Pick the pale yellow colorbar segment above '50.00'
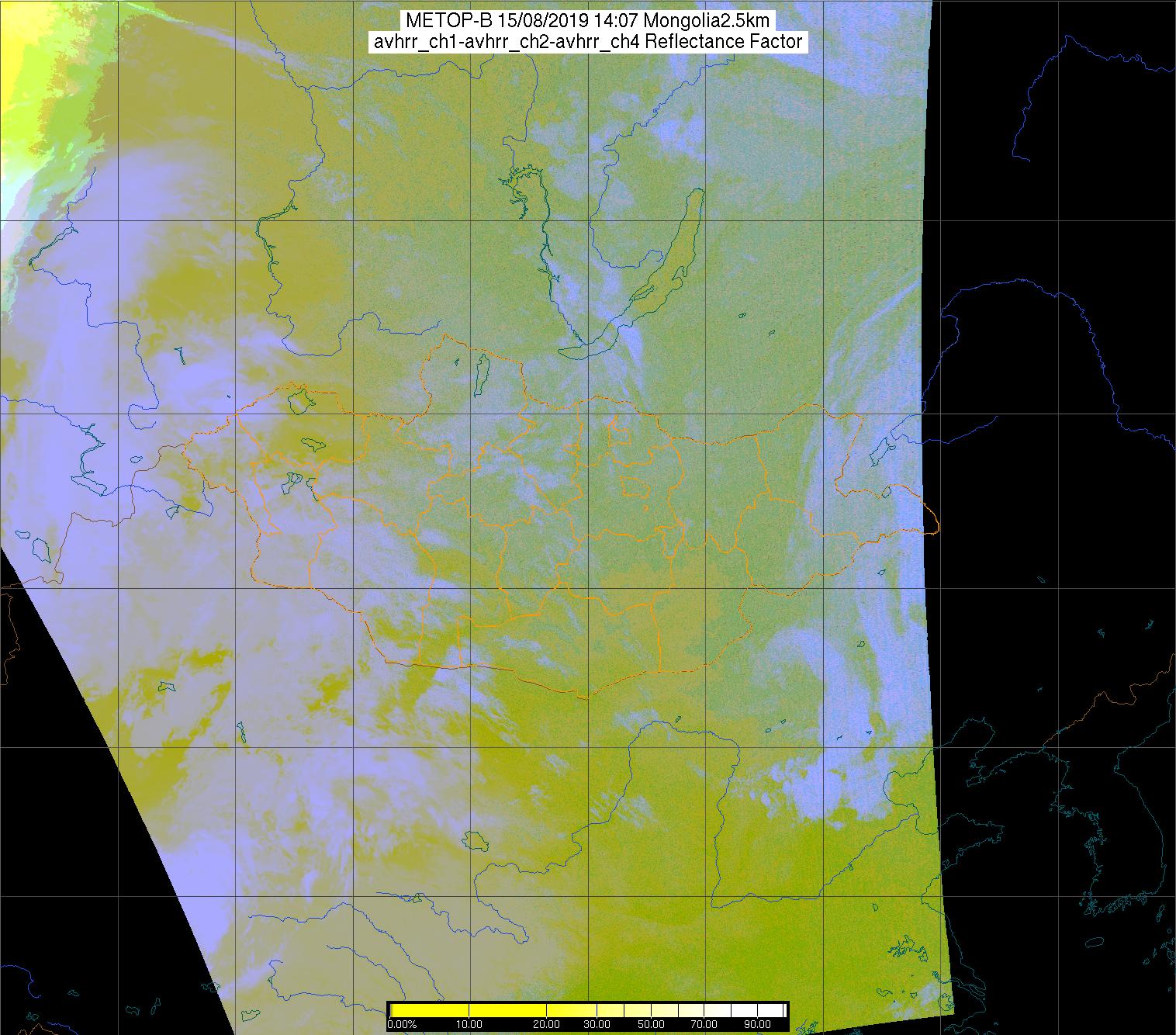 [x=651, y=1010]
